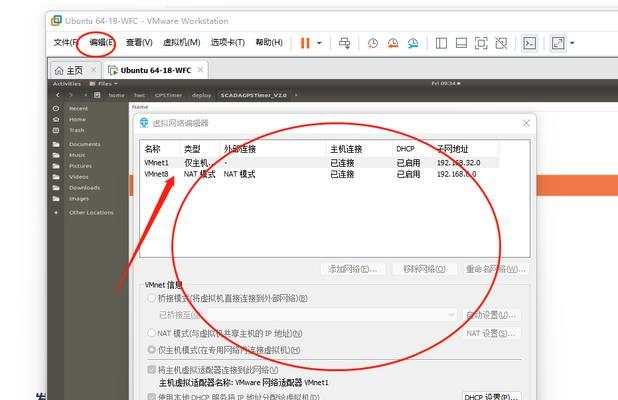Image resolution: width=618 pixels, height=400 pixels.
Task: Open Videos in Files sidebar
Action: pos(78,177)
